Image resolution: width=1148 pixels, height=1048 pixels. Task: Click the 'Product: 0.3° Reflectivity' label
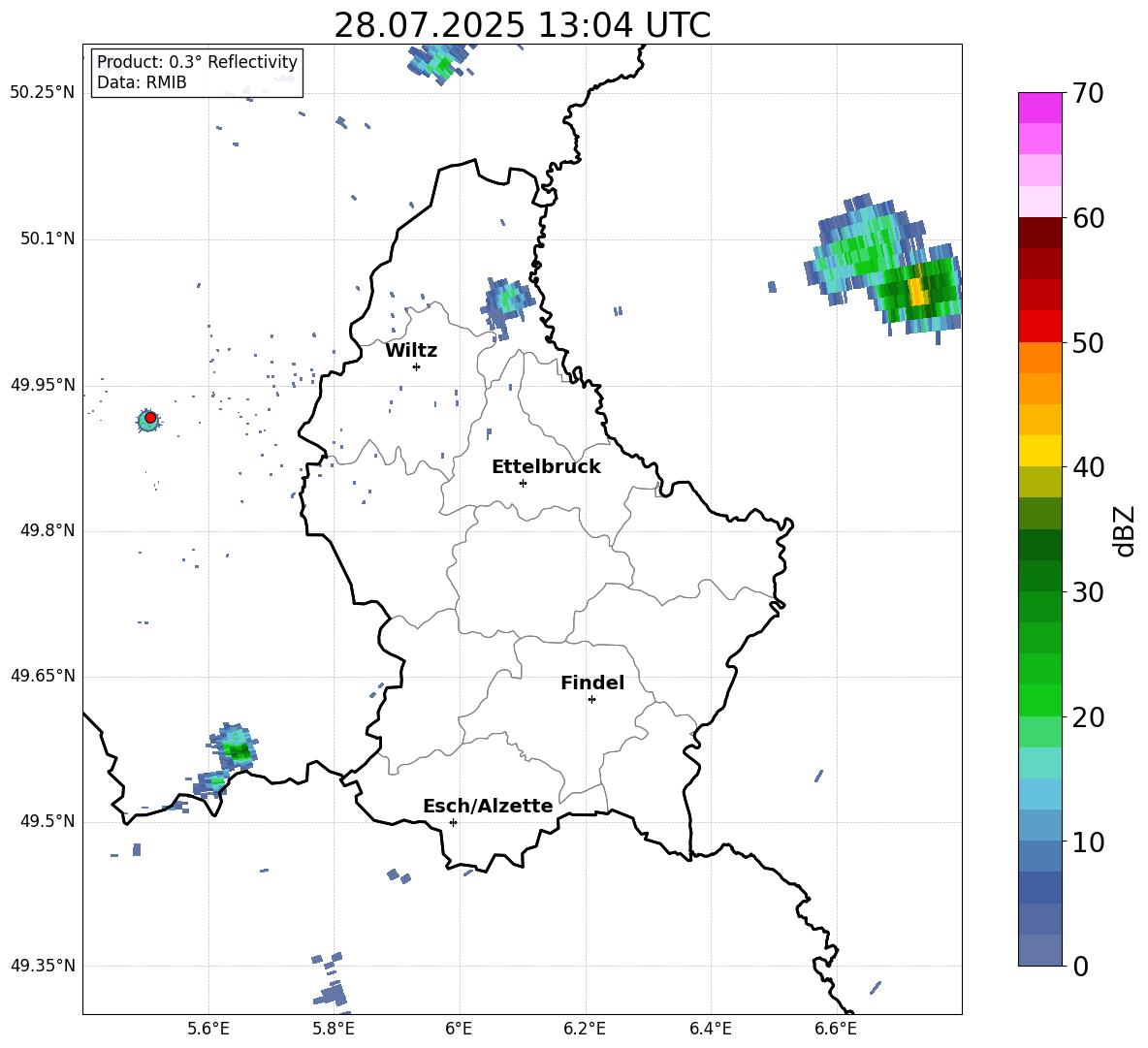197,62
